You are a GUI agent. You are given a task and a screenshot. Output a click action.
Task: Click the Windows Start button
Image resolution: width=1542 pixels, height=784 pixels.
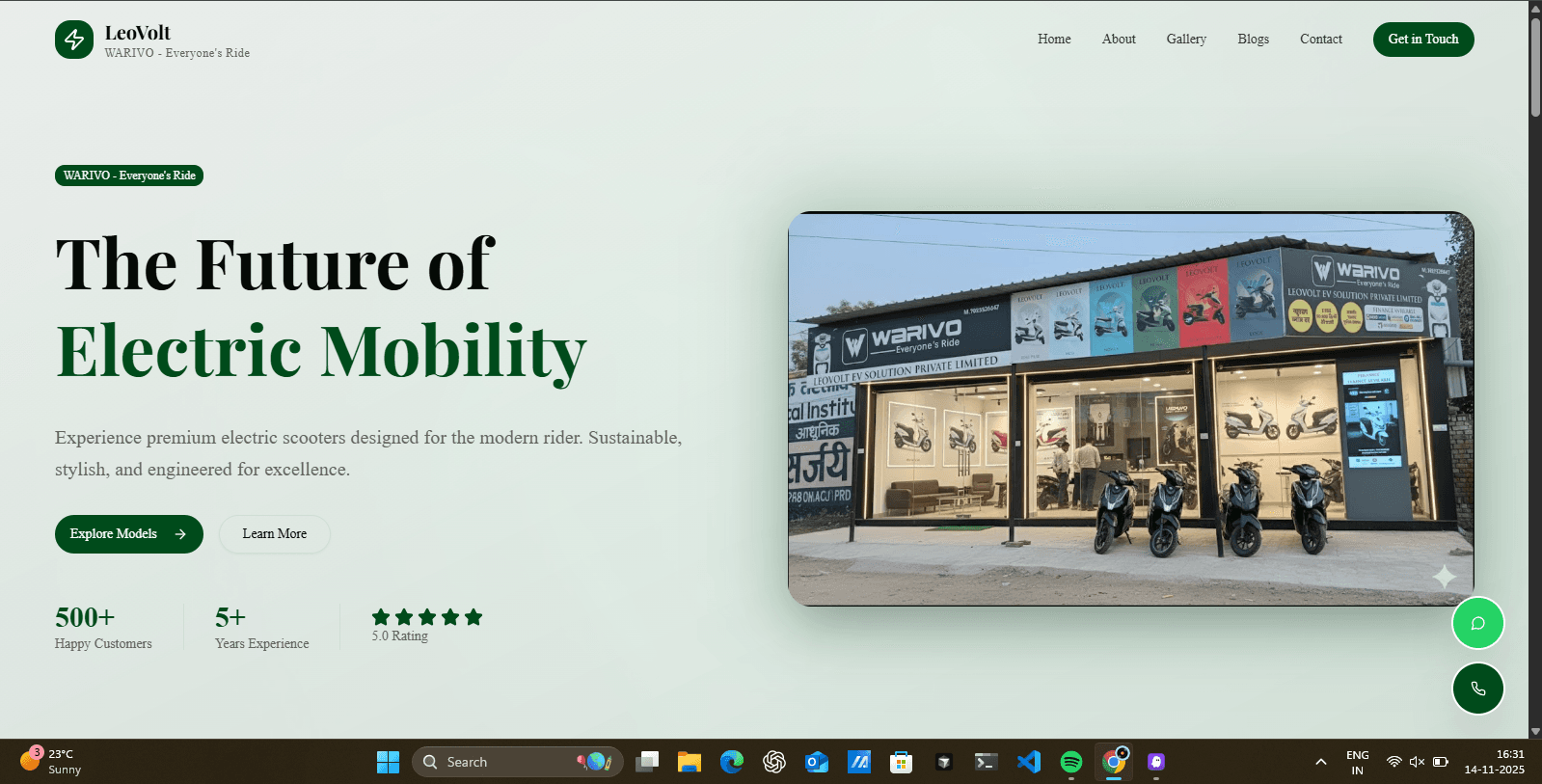[x=388, y=762]
